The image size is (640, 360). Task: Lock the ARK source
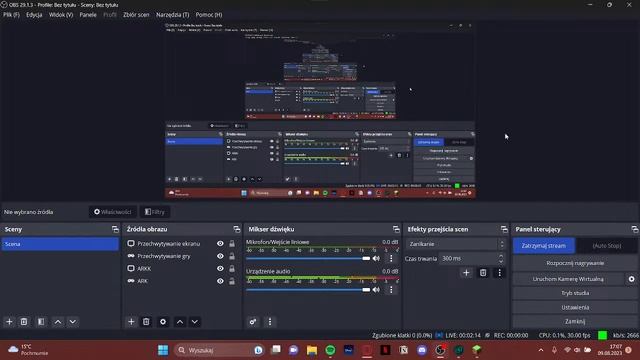(x=232, y=281)
